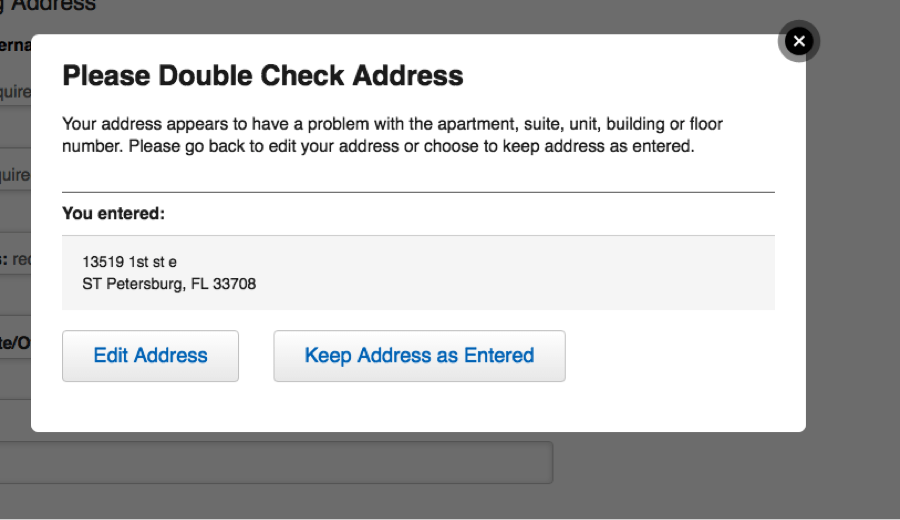Image resolution: width=900 pixels, height=520 pixels.
Task: Click the You entered label
Action: pyautogui.click(x=114, y=214)
